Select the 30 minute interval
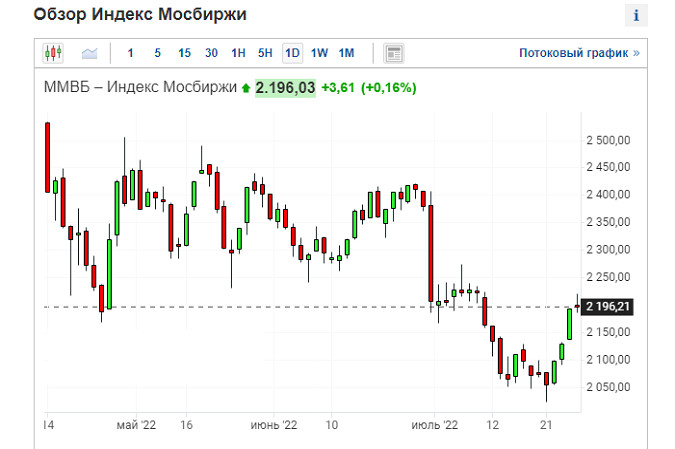Image resolution: width=675 pixels, height=449 pixels. coord(211,53)
